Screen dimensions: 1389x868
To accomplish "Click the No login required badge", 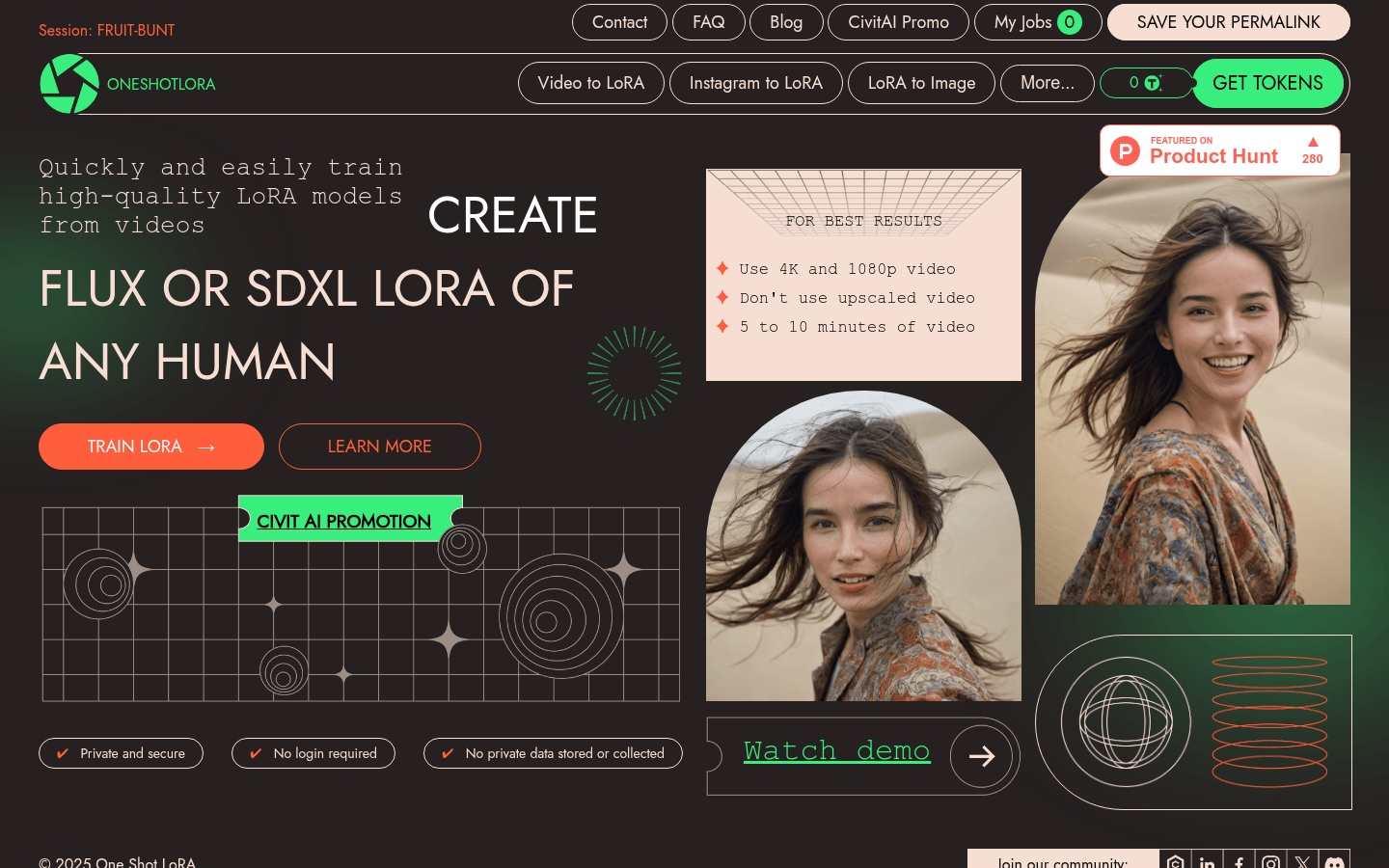I will (313, 753).
